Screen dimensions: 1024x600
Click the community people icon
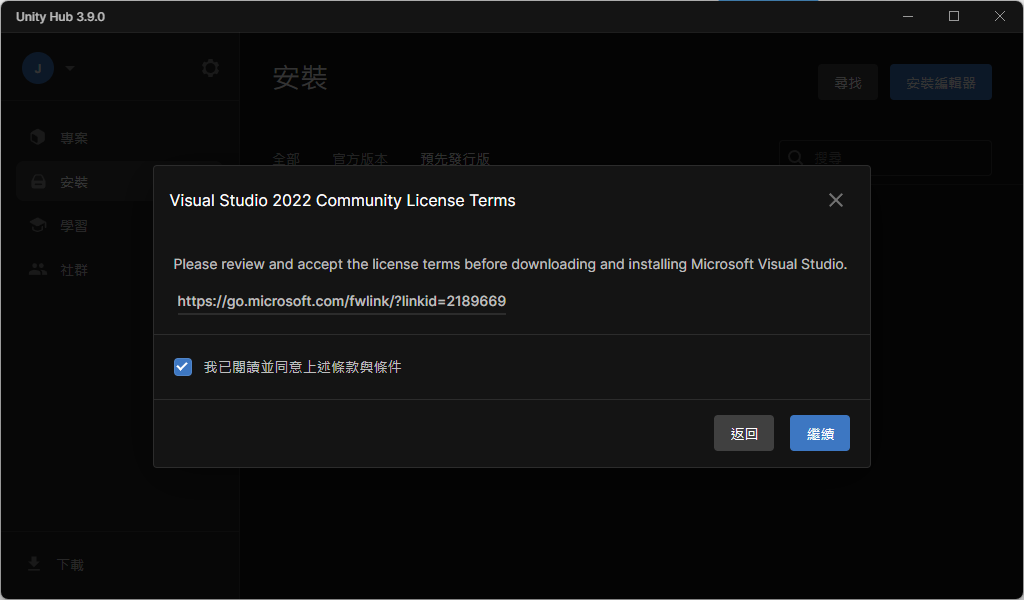pos(38,269)
